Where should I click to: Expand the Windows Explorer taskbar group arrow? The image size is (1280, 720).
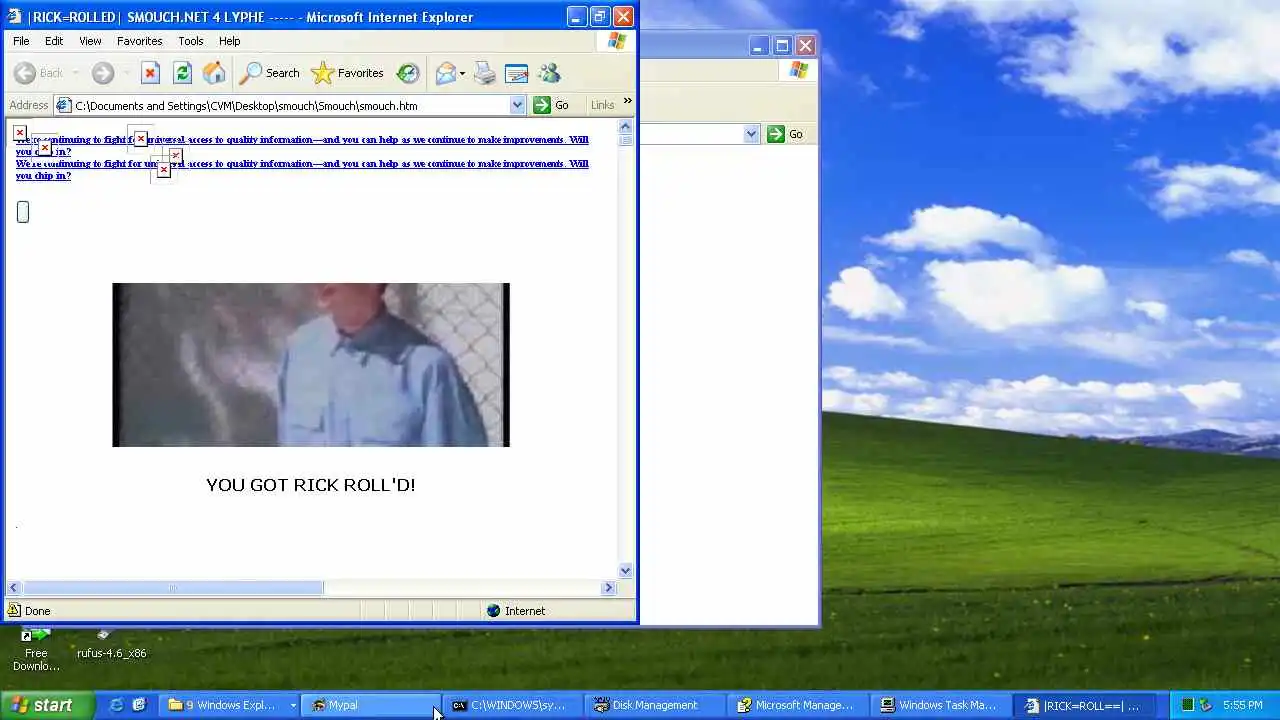[293, 705]
